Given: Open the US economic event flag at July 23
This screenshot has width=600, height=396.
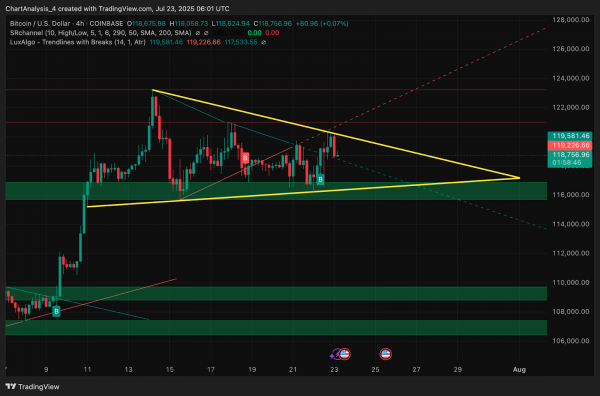Looking at the screenshot, I should click(345, 354).
